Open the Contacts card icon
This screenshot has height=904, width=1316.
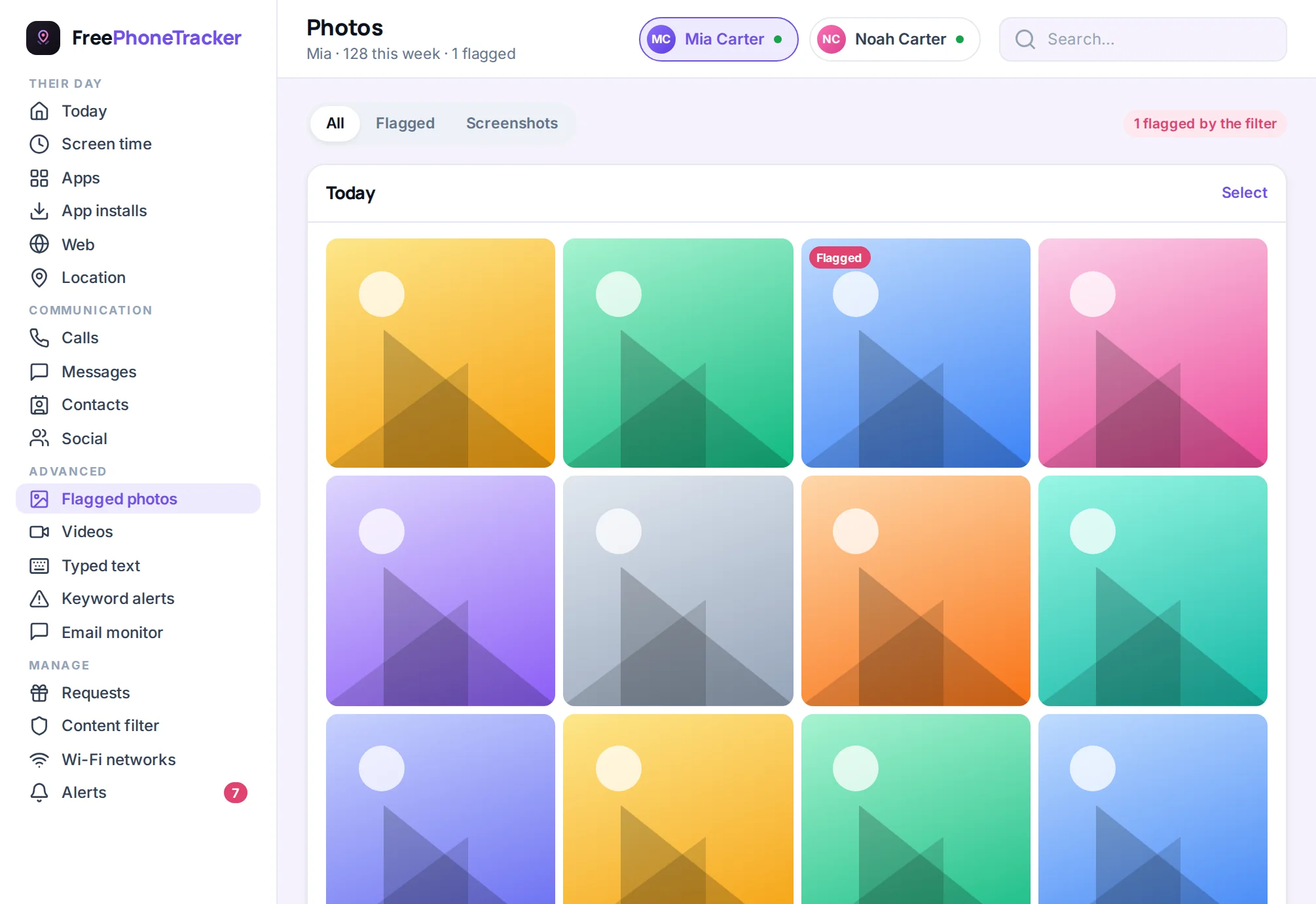click(39, 405)
